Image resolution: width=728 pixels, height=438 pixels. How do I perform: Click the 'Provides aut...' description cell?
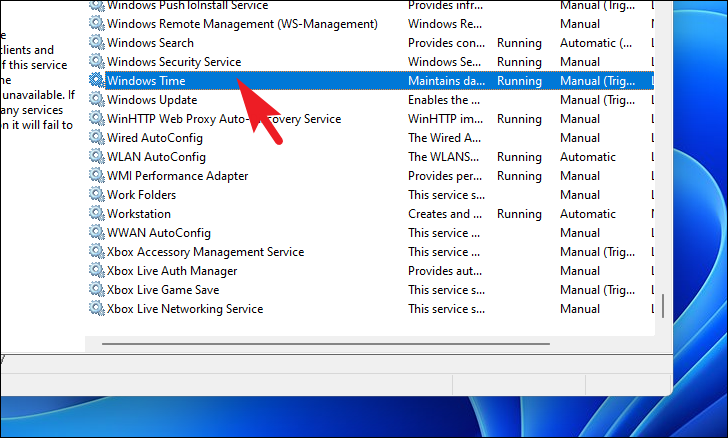[445, 271]
